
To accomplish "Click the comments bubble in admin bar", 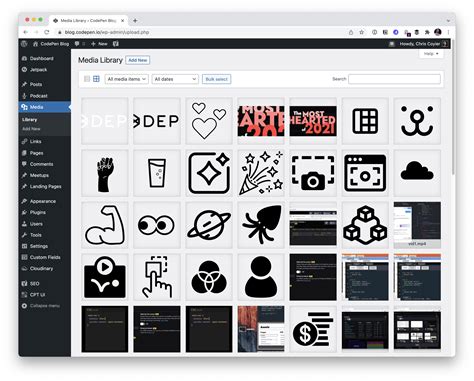I will tap(77, 44).
